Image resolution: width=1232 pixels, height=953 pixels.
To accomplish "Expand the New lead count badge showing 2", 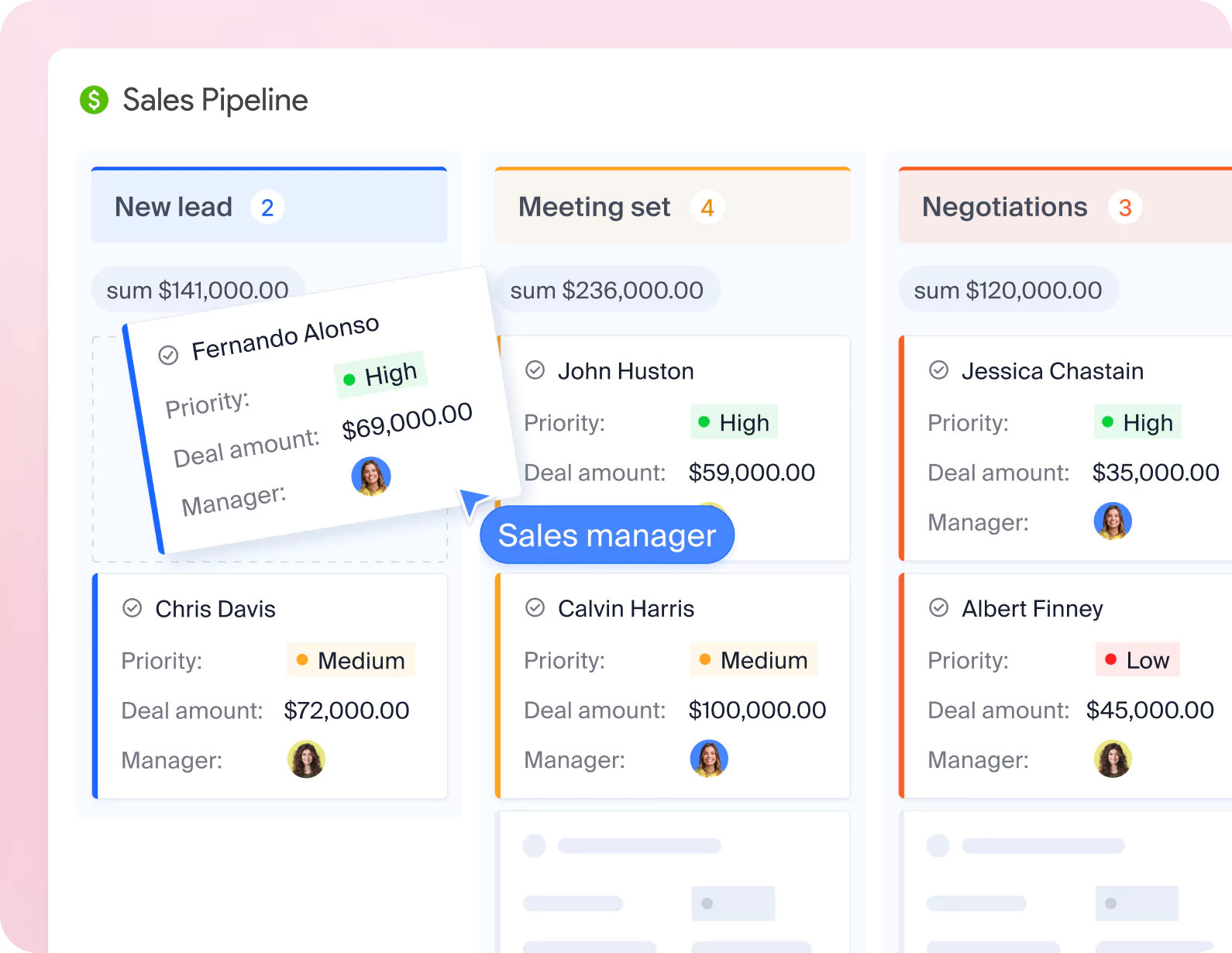I will [267, 207].
